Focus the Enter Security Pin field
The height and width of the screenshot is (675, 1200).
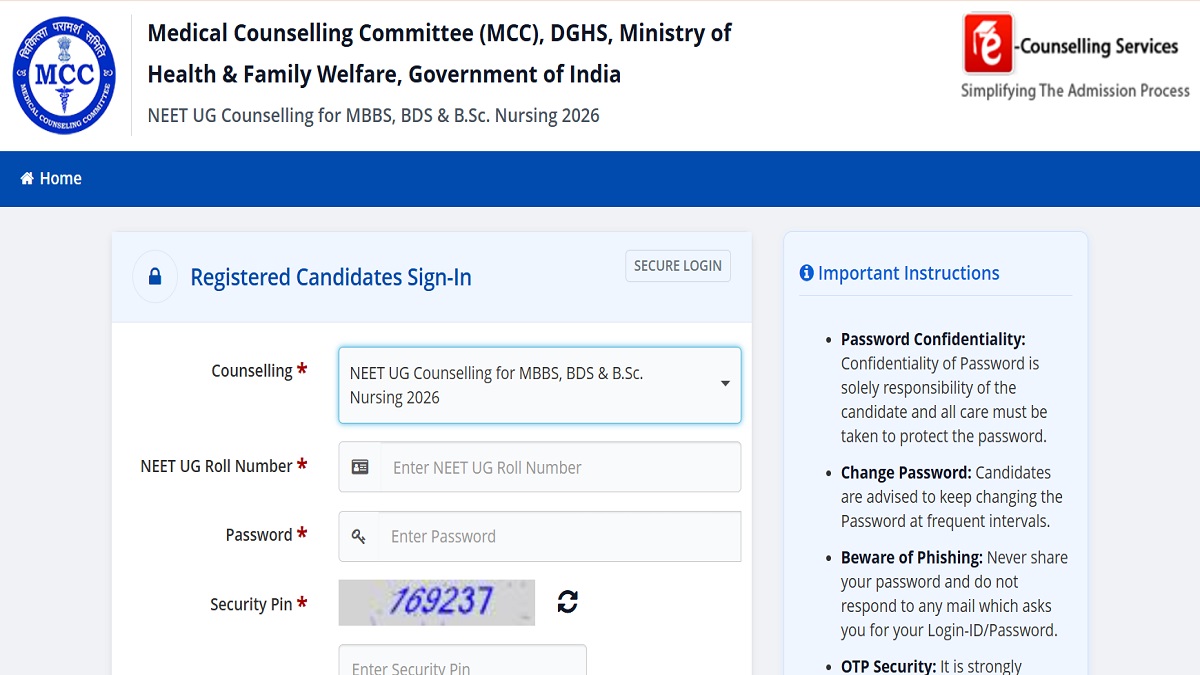pyautogui.click(x=463, y=660)
